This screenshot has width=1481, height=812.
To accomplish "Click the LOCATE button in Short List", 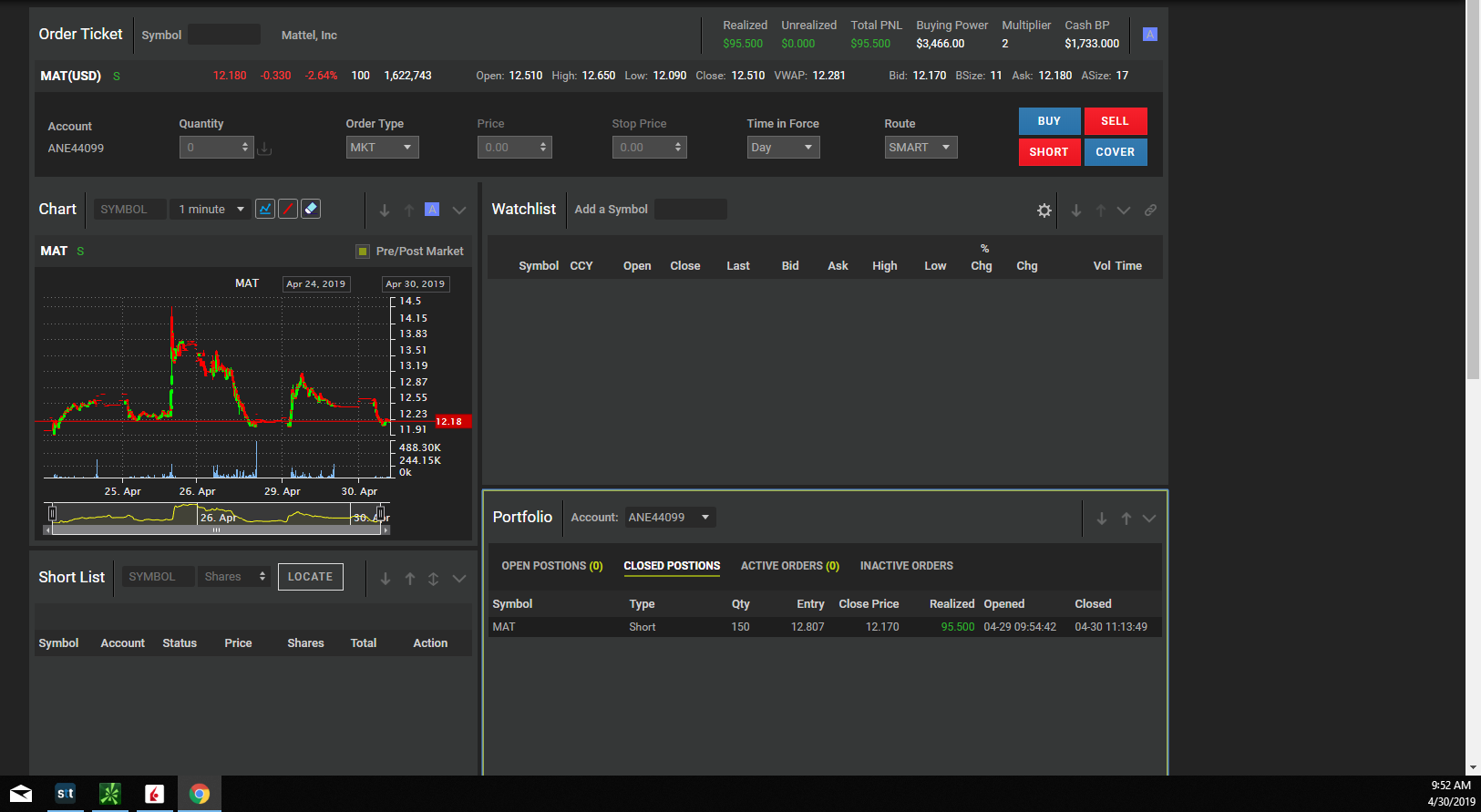I will click(x=310, y=577).
